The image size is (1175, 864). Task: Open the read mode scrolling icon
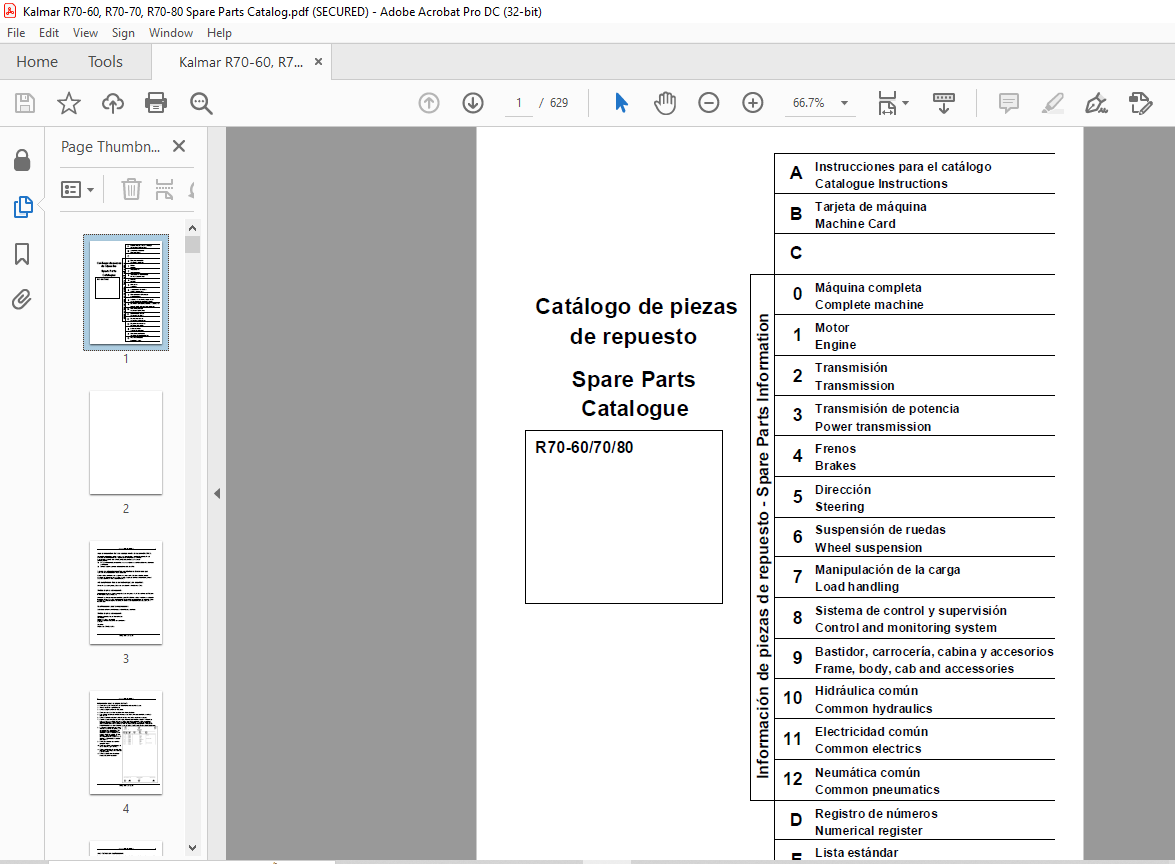pyautogui.click(x=943, y=103)
